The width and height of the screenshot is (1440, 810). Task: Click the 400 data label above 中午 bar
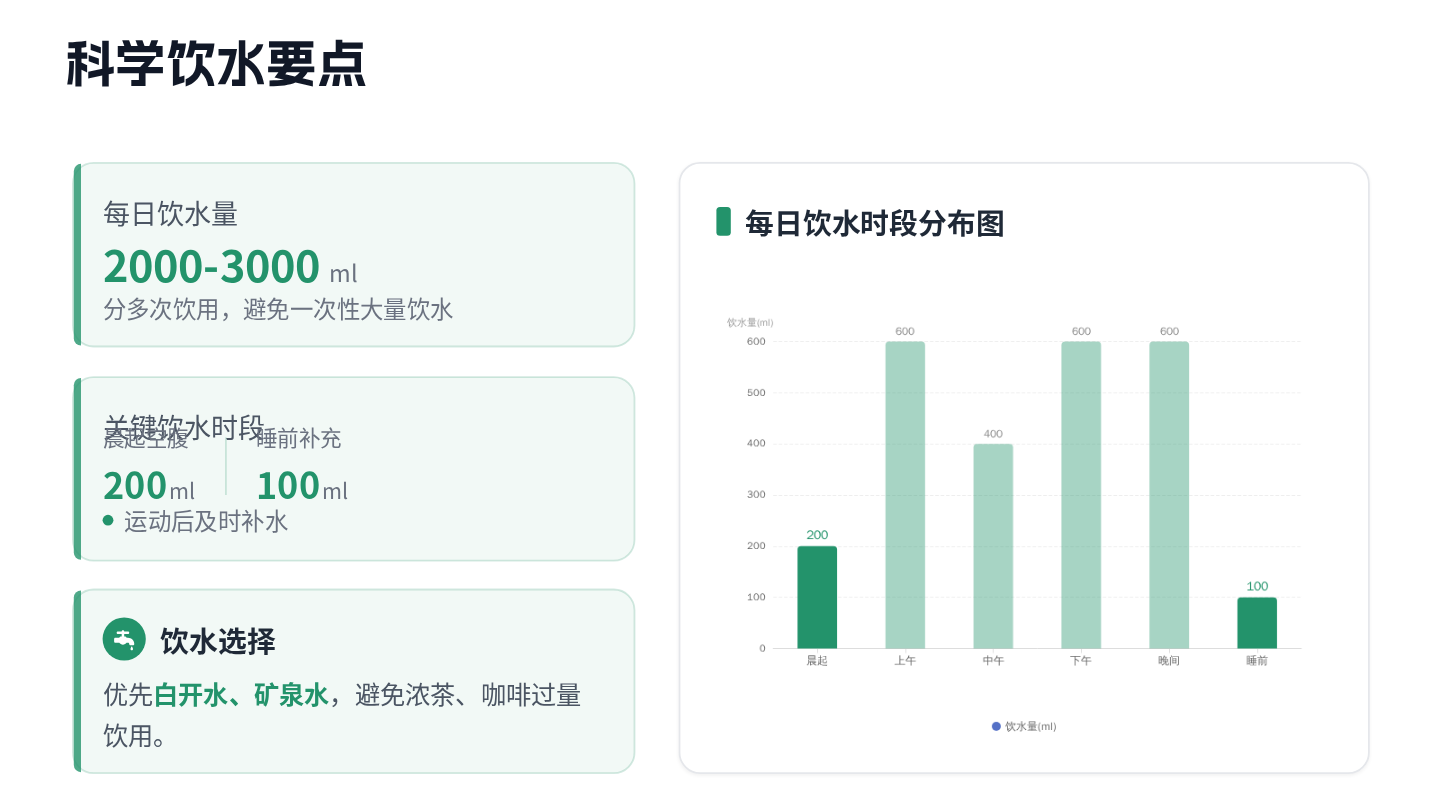tap(993, 434)
